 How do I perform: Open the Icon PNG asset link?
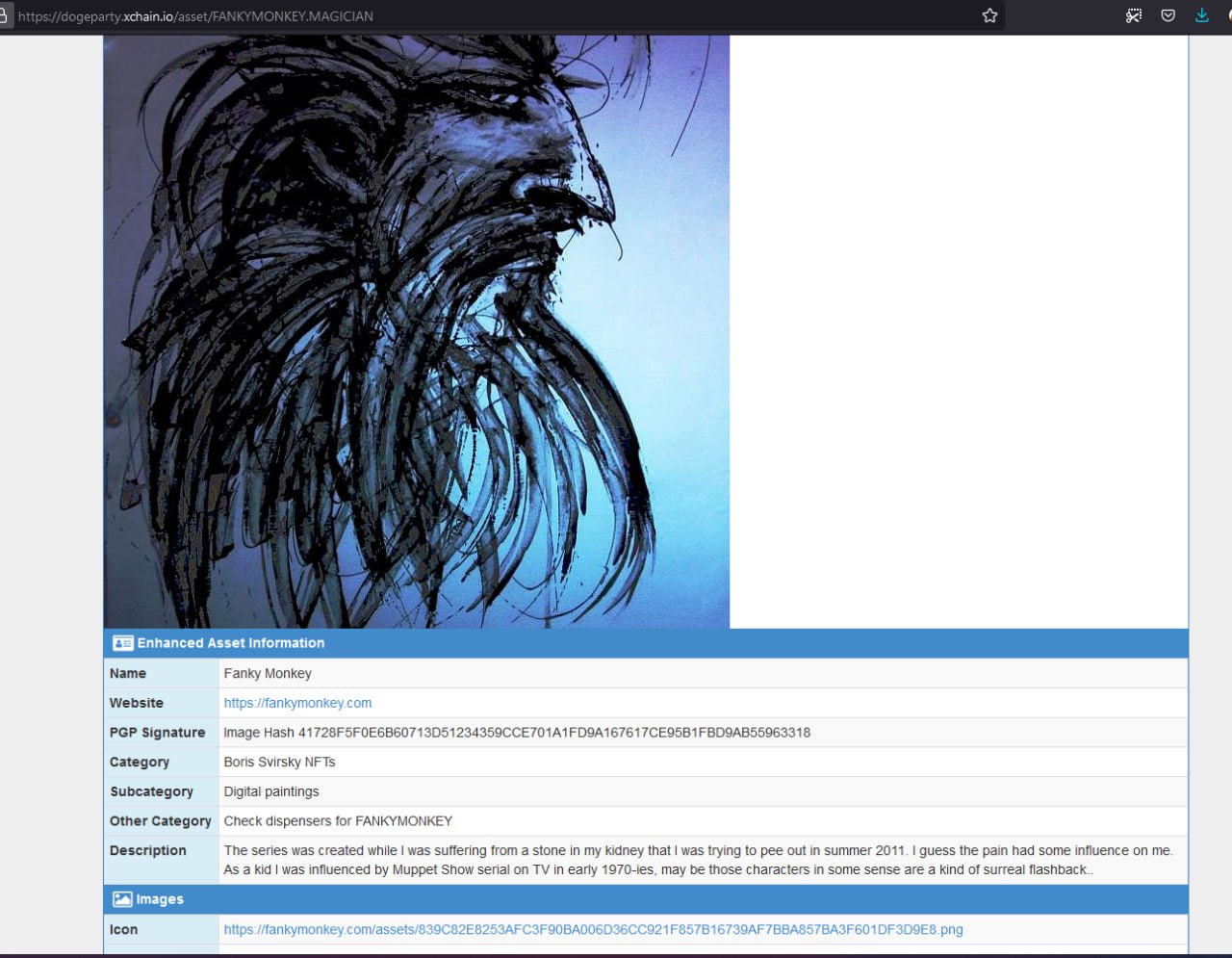pyautogui.click(x=593, y=929)
